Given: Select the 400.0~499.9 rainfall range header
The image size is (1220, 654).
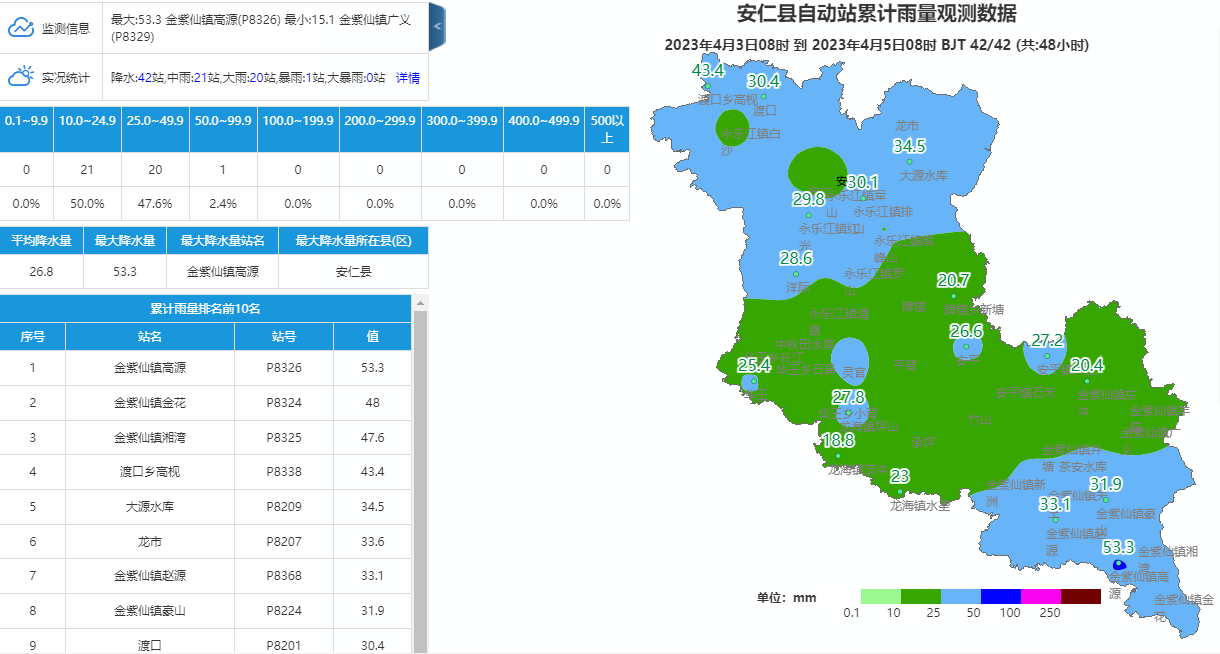Looking at the screenshot, I should point(544,128).
